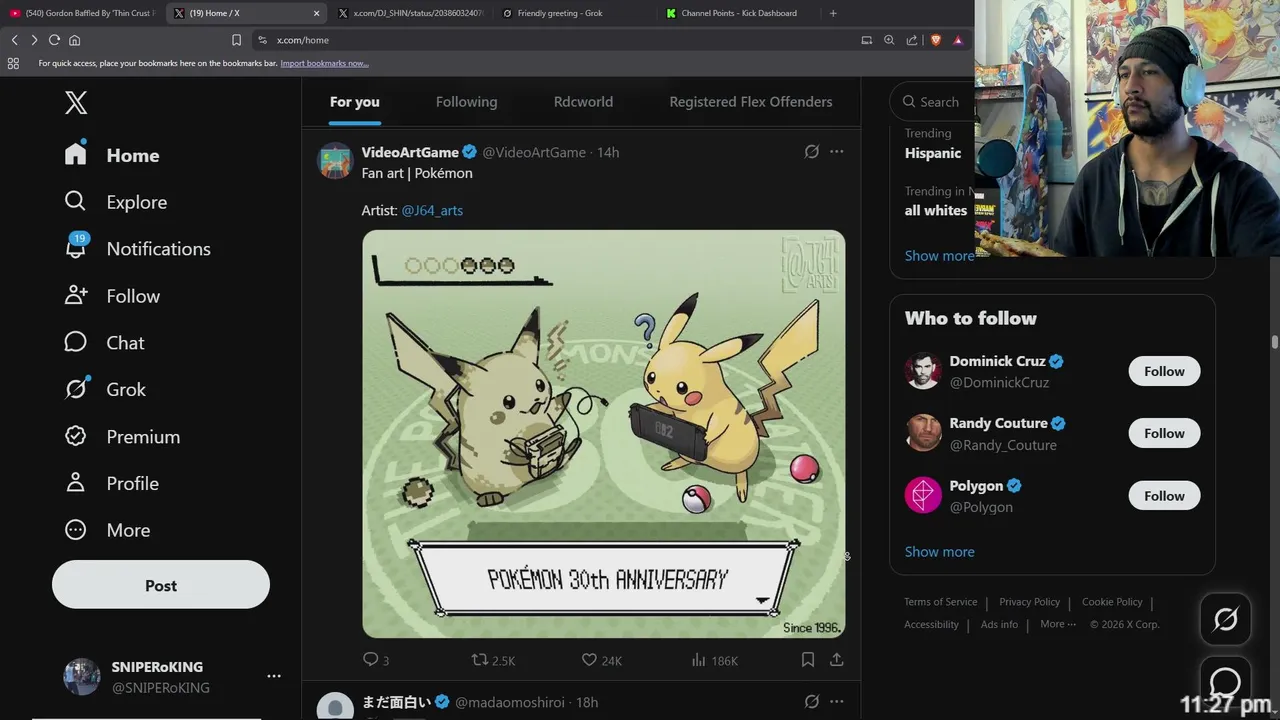Image resolution: width=1280 pixels, height=720 pixels.
Task: Switch to x.com/DJ_SHIN status browser tab
Action: (412, 13)
